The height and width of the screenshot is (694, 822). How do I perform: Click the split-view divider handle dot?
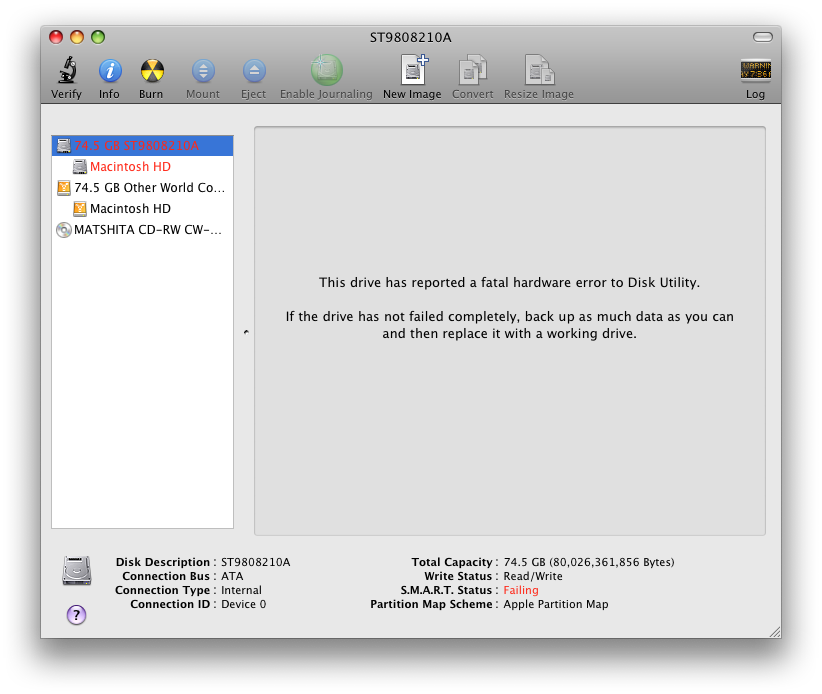coord(246,332)
